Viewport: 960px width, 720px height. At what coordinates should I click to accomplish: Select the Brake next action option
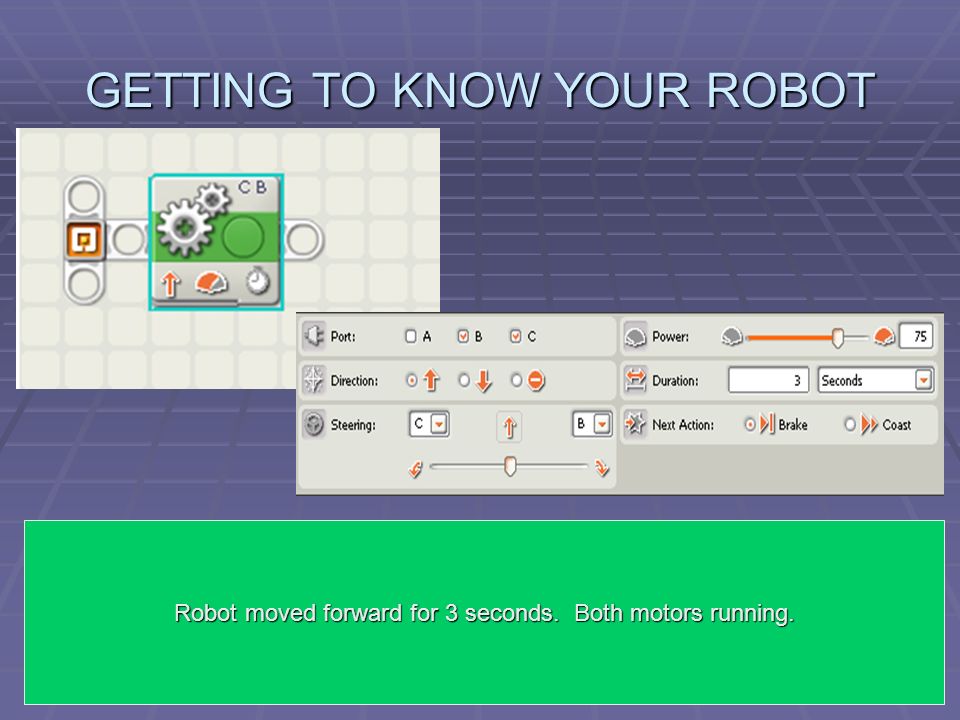point(750,424)
